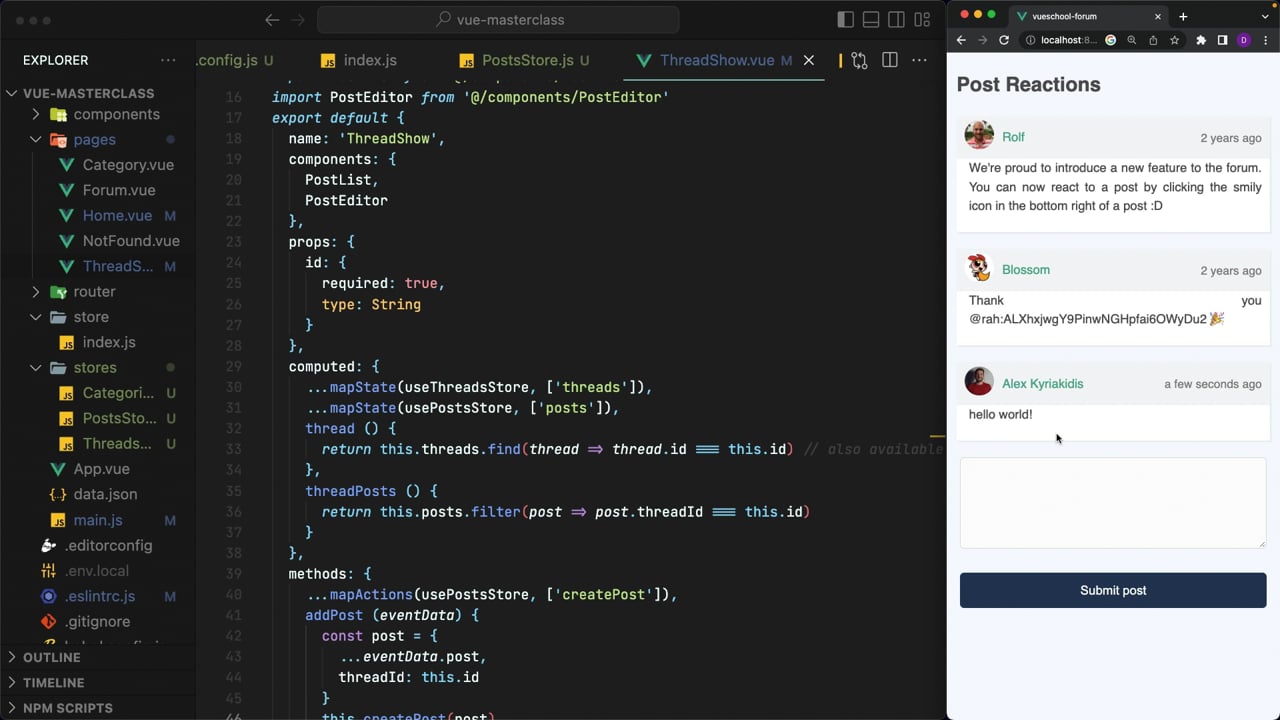Screen dimensions: 1280x720
Task: Open Blossom's user profile link
Action: [1026, 270]
